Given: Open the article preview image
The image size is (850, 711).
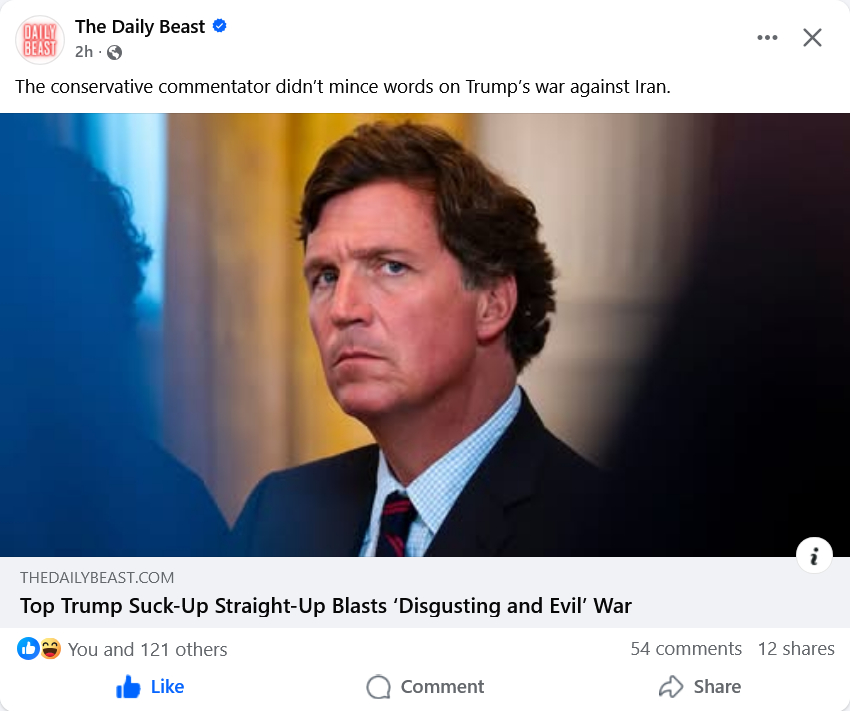Looking at the screenshot, I should tap(425, 335).
